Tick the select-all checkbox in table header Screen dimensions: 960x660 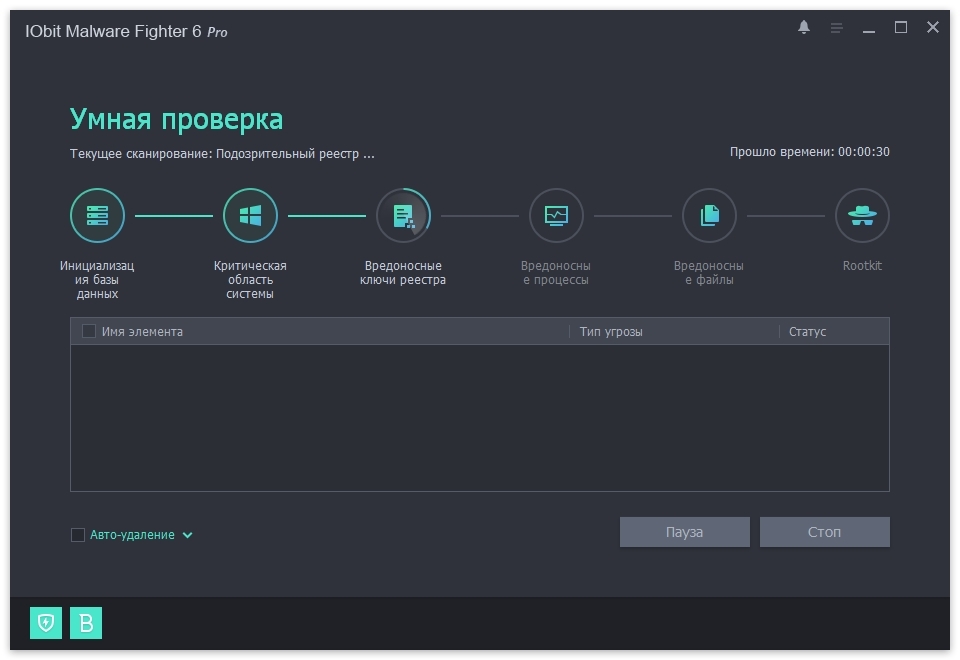tap(89, 331)
